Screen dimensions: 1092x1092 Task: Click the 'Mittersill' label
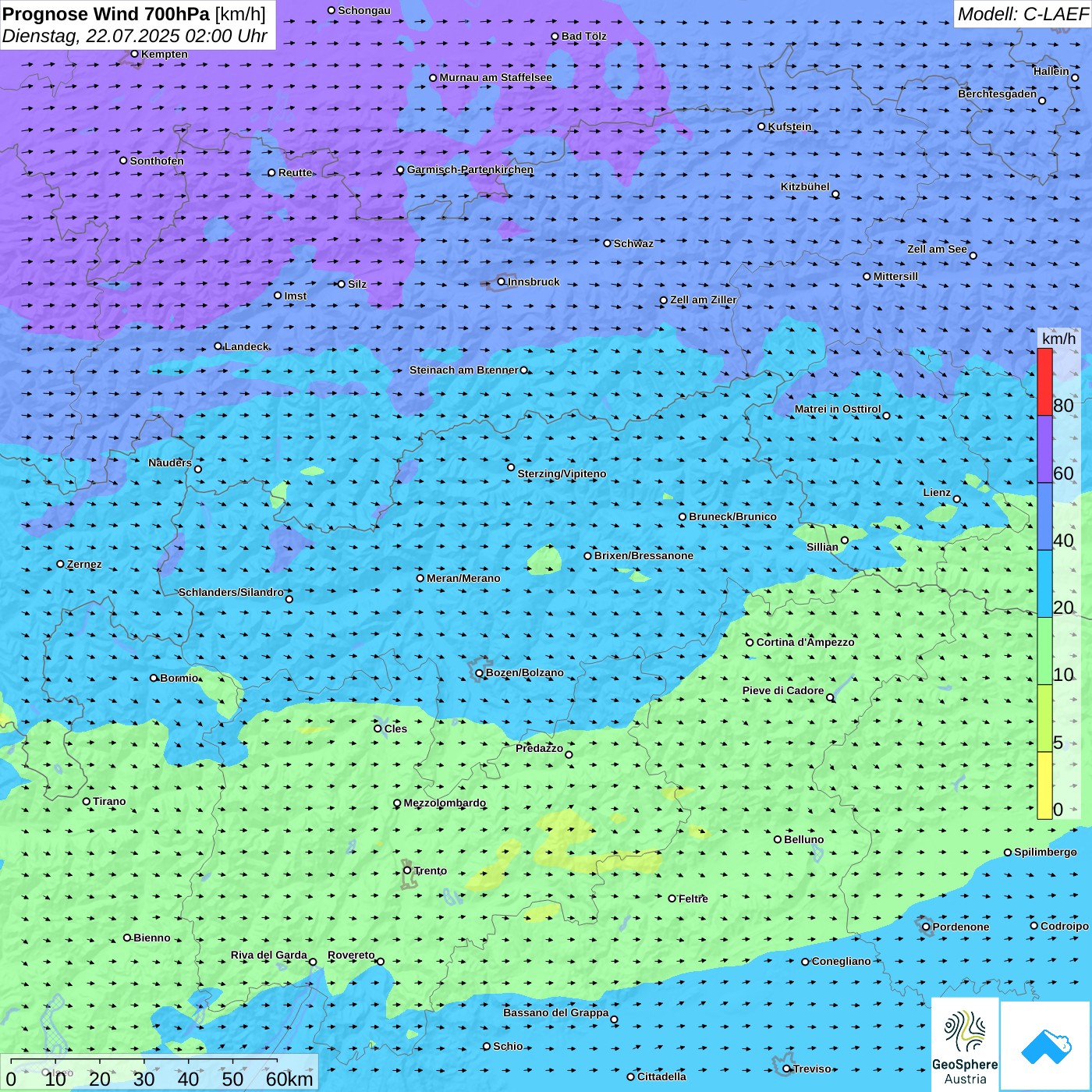click(895, 276)
